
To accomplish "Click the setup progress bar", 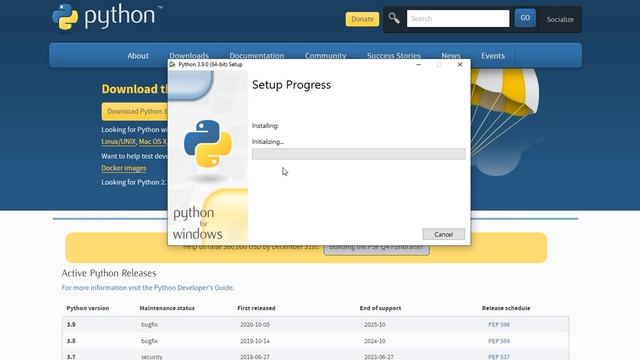I will (x=358, y=154).
